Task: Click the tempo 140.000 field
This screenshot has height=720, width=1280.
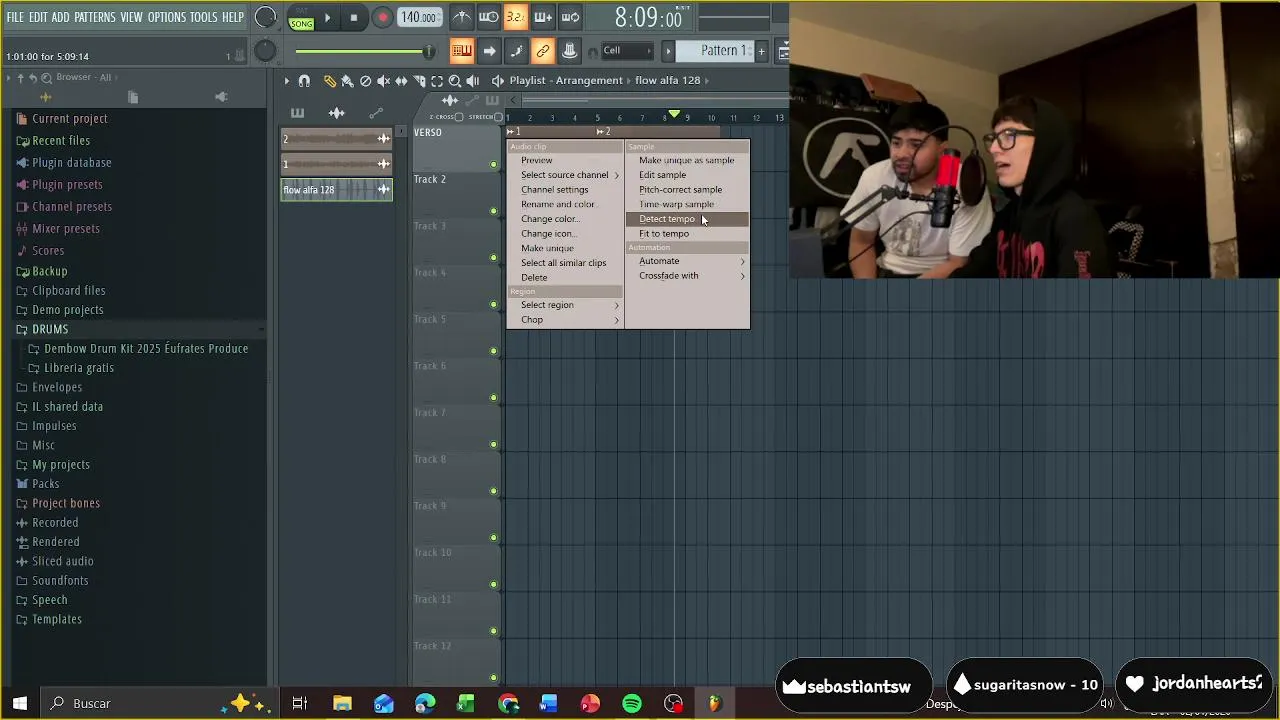Action: [419, 18]
